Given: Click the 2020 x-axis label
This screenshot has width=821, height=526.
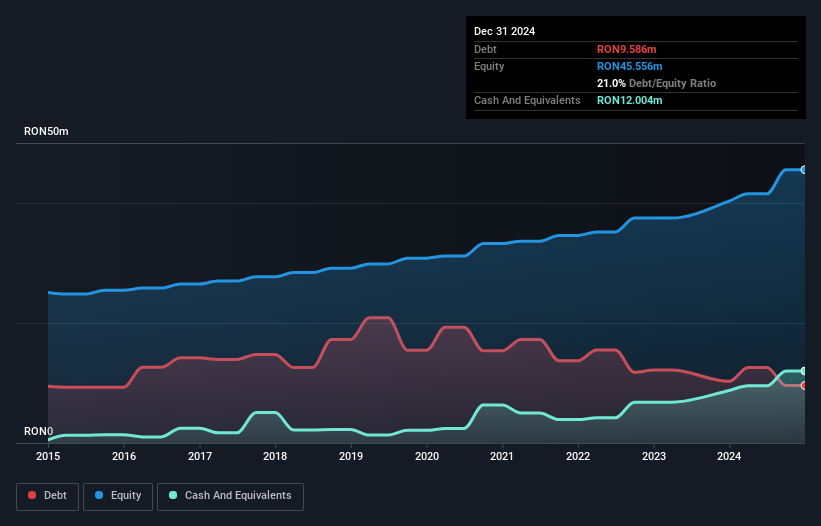Looking at the screenshot, I should coord(427,456).
